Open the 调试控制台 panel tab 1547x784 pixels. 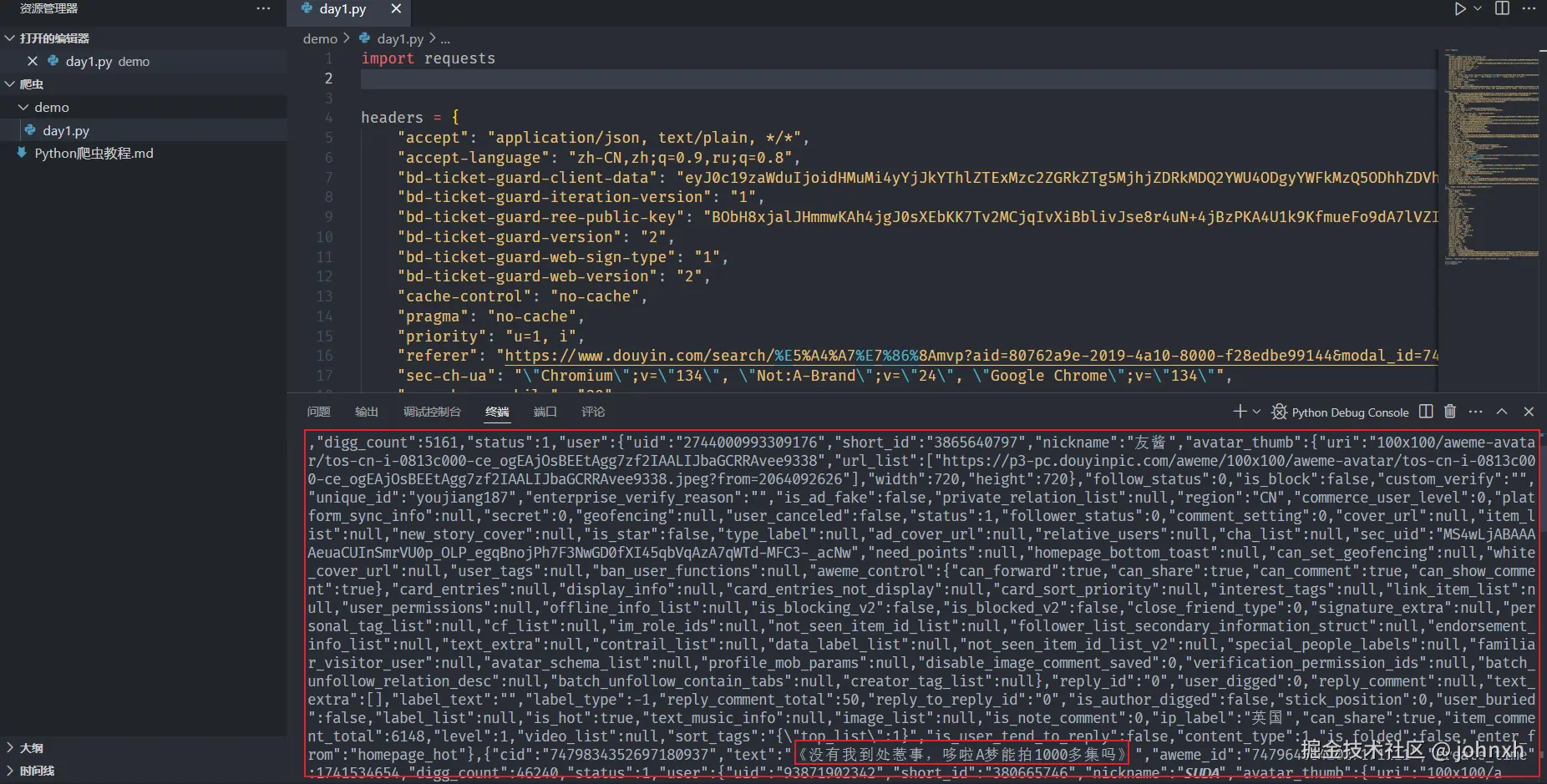click(x=432, y=412)
